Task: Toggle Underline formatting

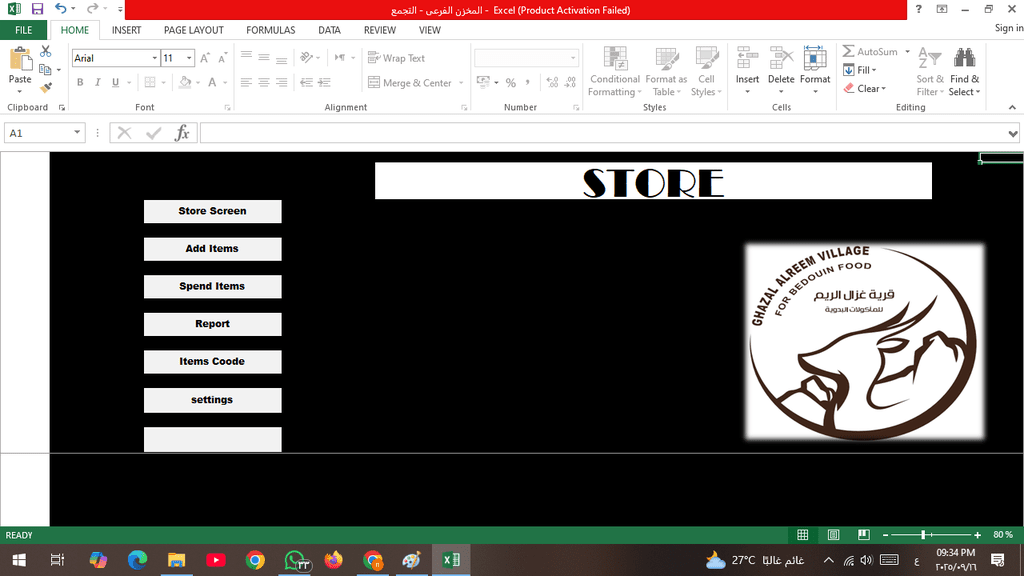Action: pos(116,82)
